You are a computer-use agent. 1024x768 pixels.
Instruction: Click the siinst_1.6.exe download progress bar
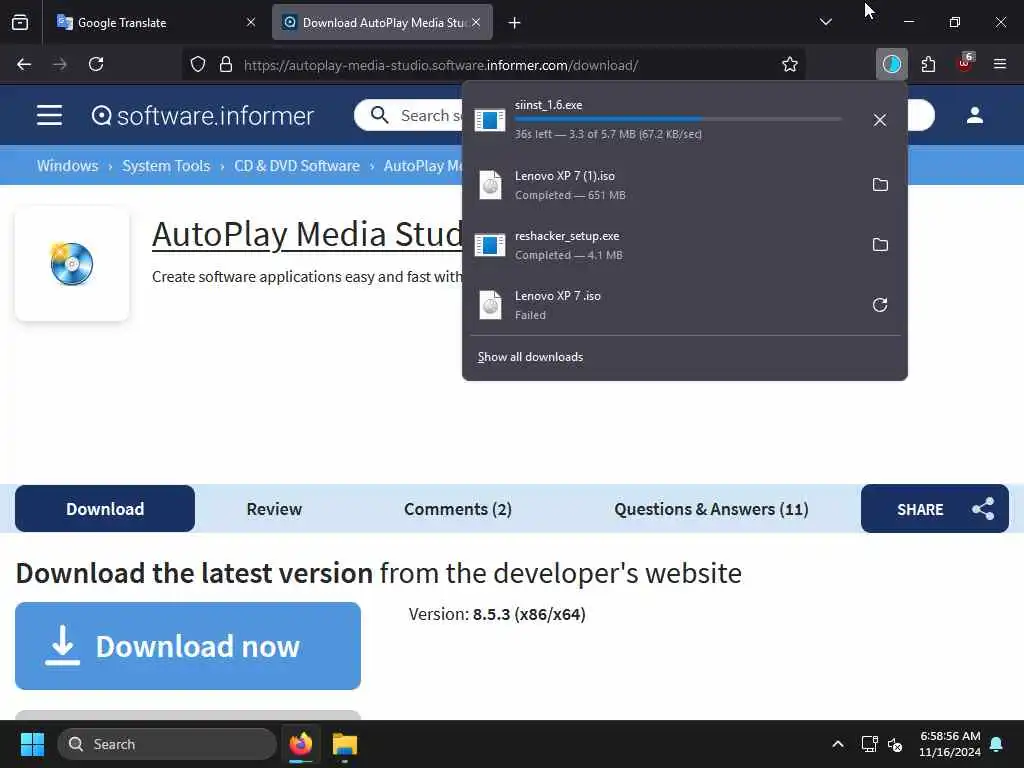[x=678, y=120]
